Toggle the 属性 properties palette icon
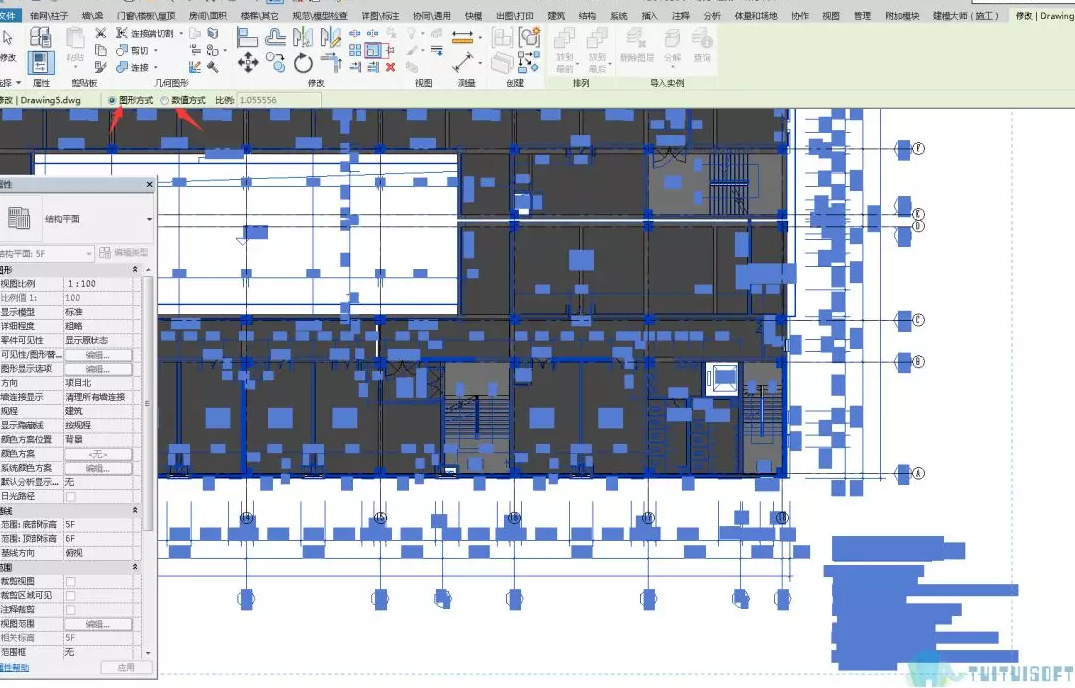The height and width of the screenshot is (688, 1075). coord(40,63)
